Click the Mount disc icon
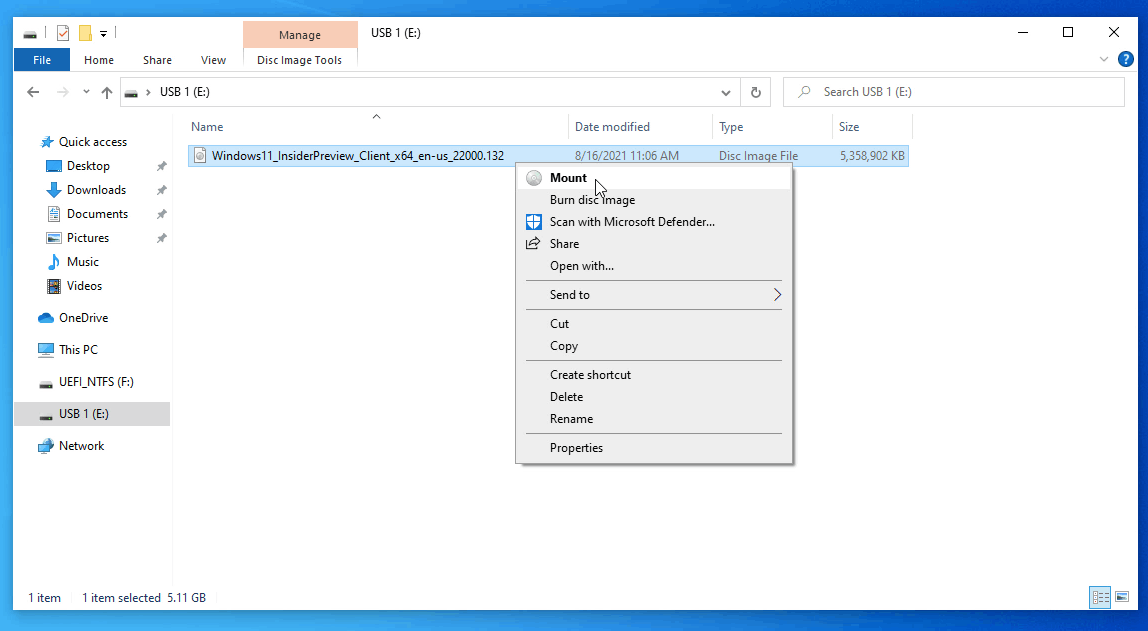The image size is (1148, 631). tap(534, 178)
